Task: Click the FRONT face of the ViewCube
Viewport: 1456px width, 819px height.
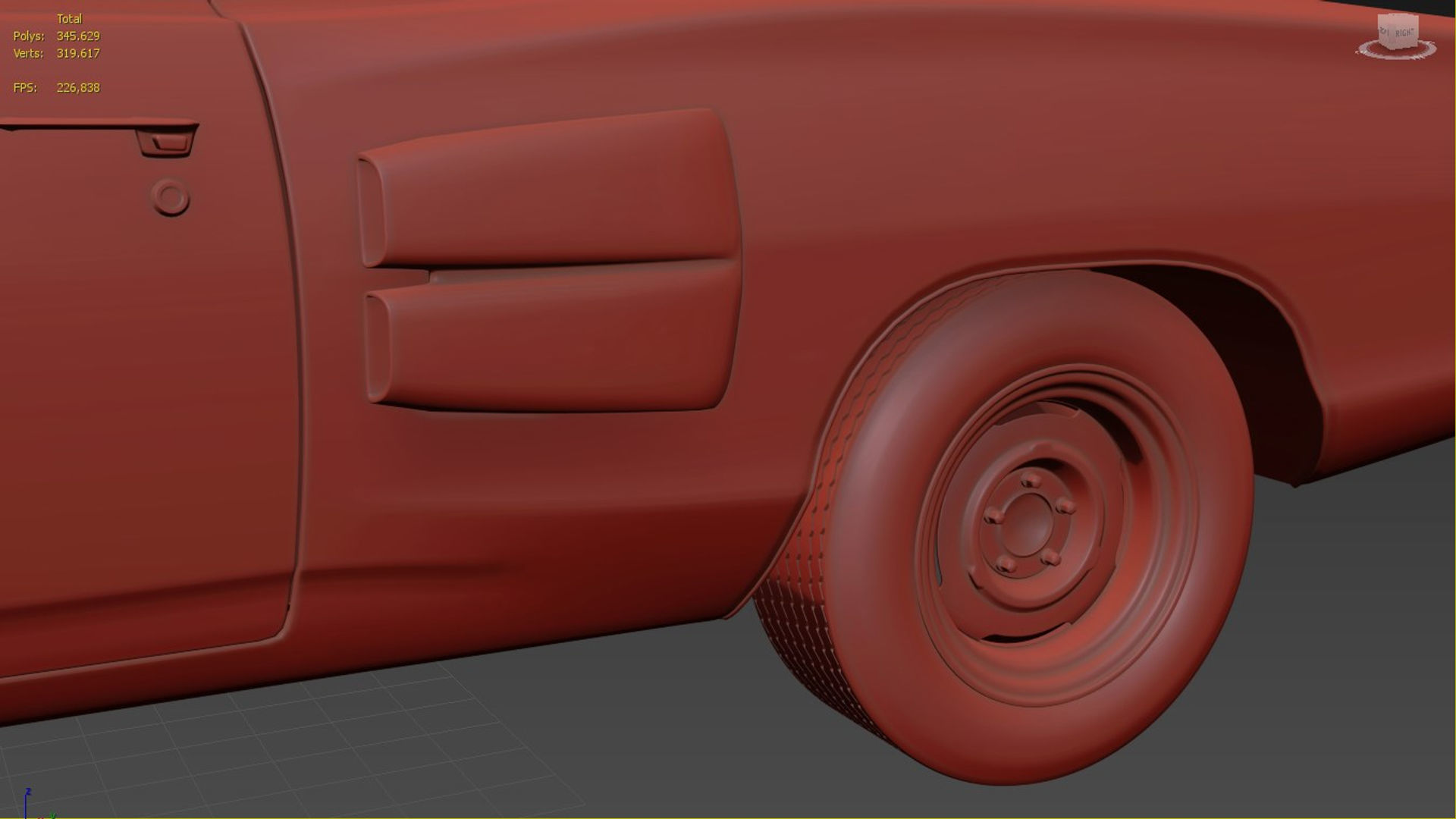Action: coord(1382,33)
